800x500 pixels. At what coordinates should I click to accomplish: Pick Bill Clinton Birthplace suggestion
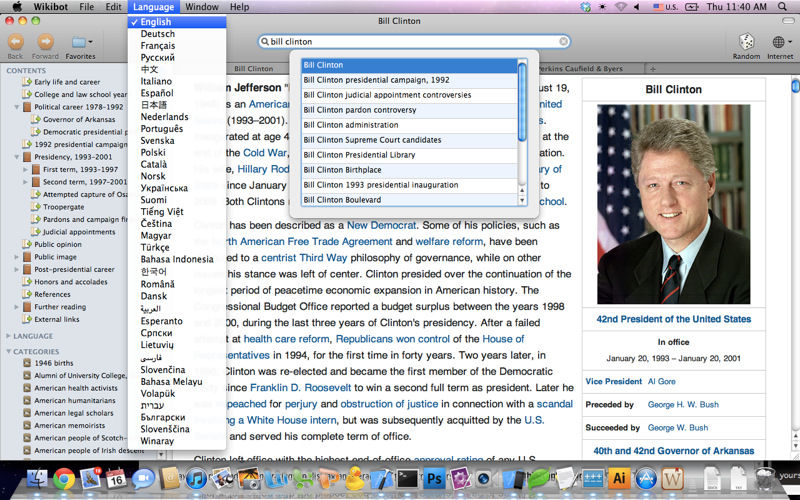tap(409, 169)
